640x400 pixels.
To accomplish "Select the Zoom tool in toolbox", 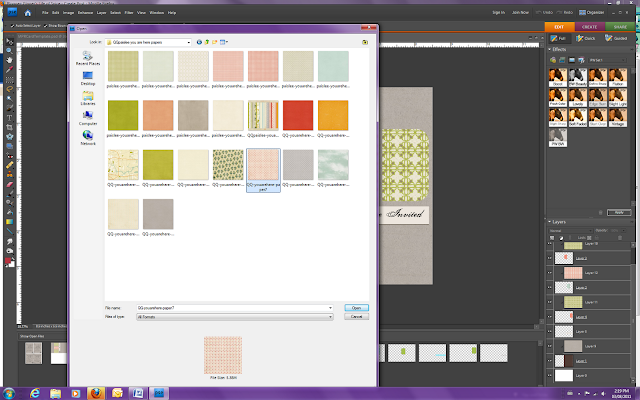I will (x=9, y=51).
